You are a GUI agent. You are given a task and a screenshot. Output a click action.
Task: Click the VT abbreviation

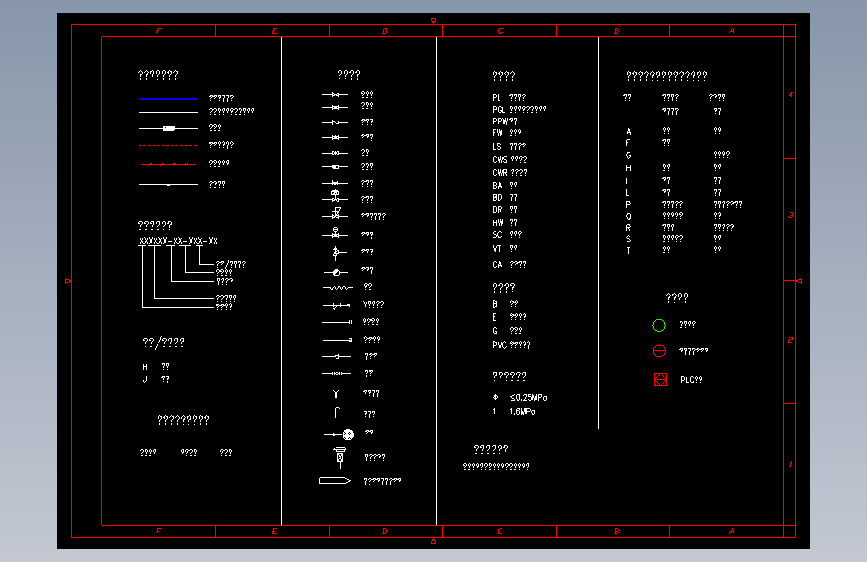point(497,249)
